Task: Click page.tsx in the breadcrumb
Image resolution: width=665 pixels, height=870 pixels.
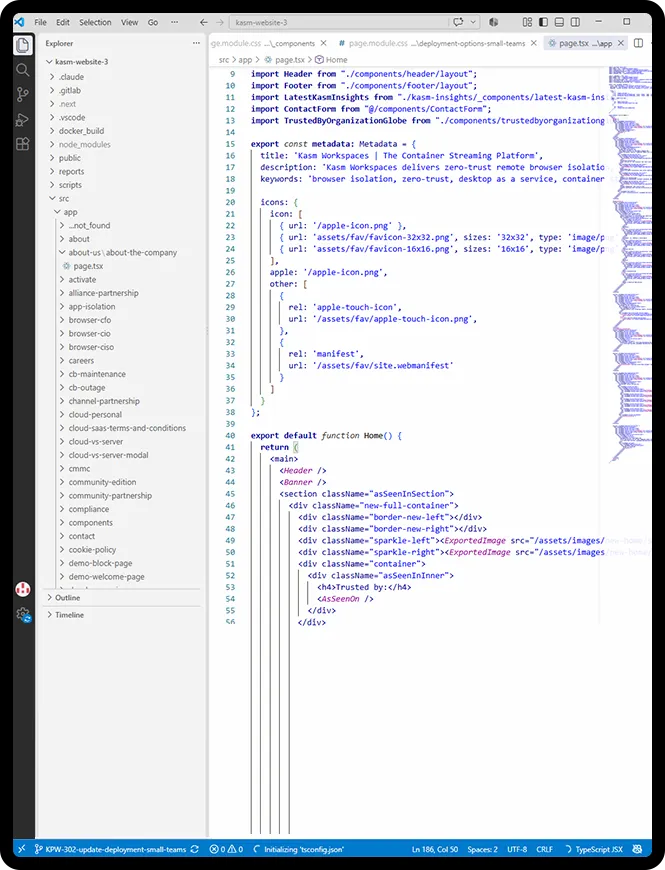Action: click(285, 59)
